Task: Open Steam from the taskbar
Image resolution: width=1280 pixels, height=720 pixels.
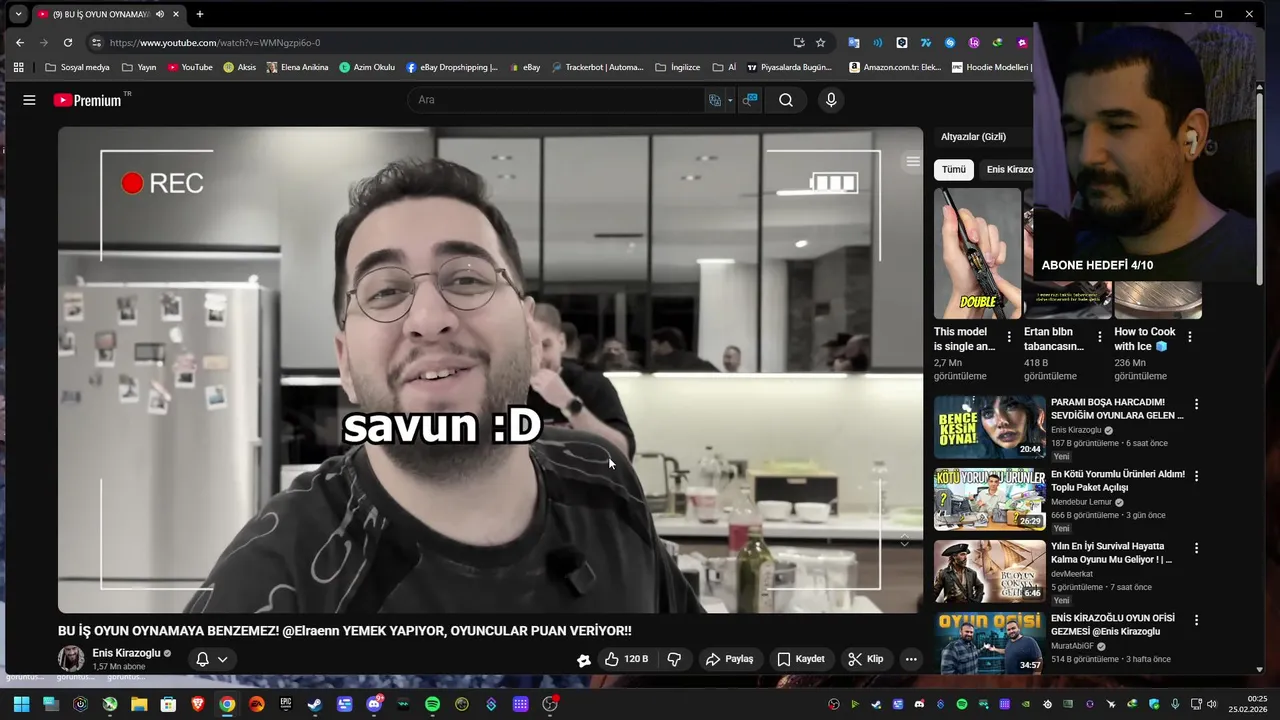Action: click(315, 704)
